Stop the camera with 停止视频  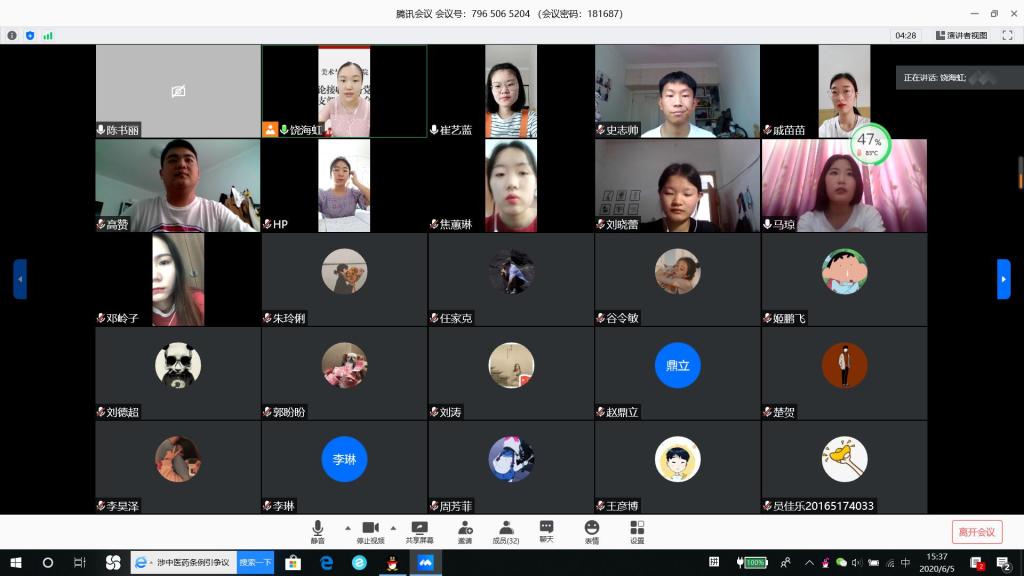(370, 531)
